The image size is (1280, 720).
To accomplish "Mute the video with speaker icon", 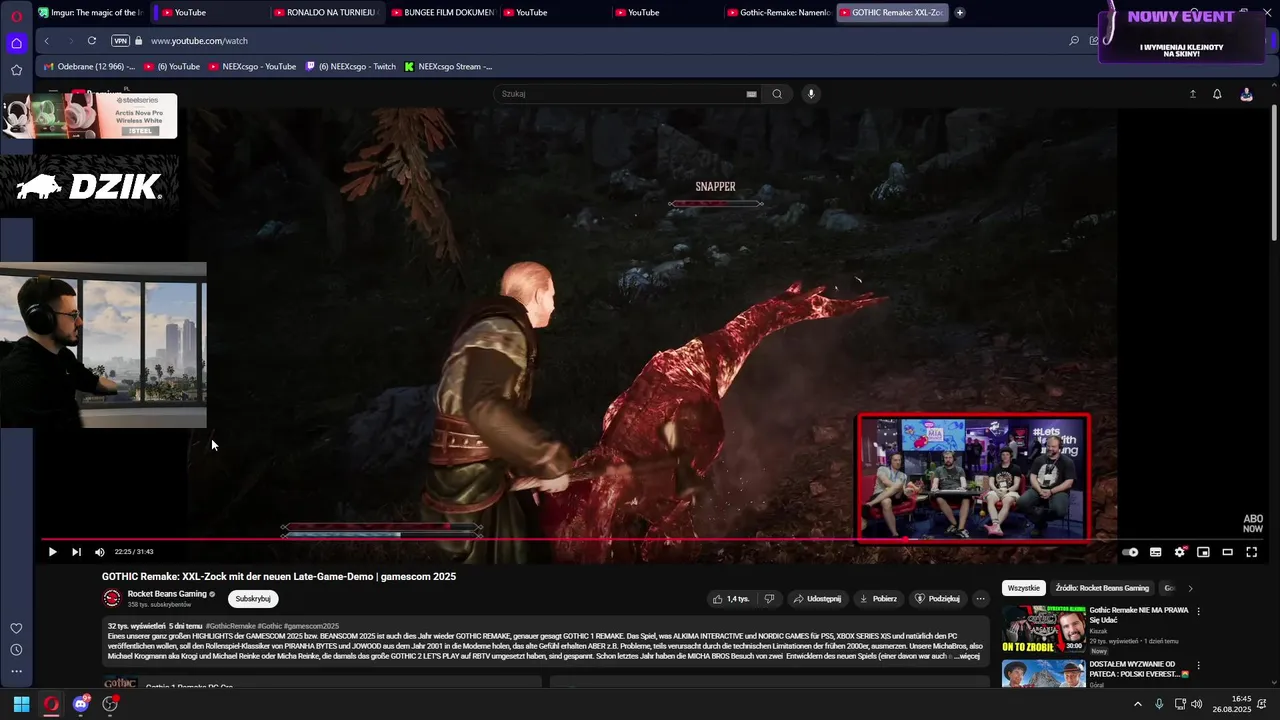I will pyautogui.click(x=99, y=552).
